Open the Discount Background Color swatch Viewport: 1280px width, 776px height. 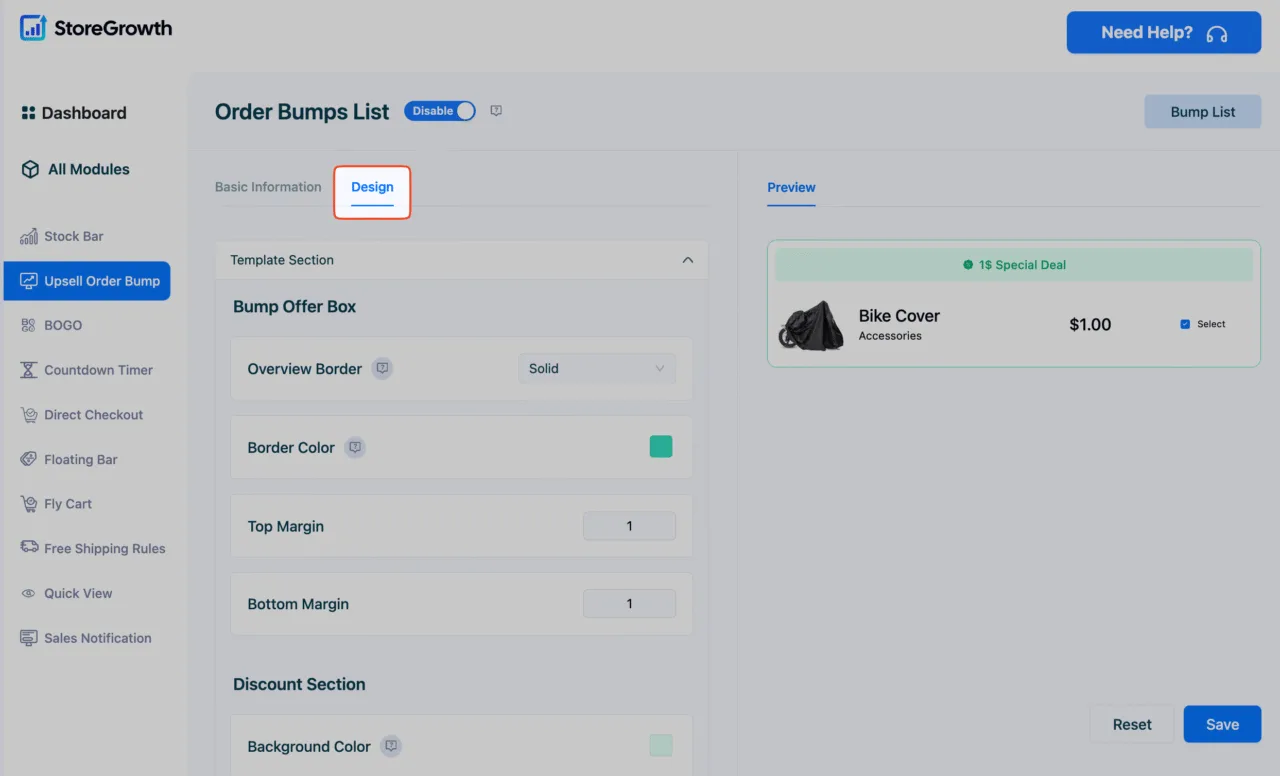(661, 745)
